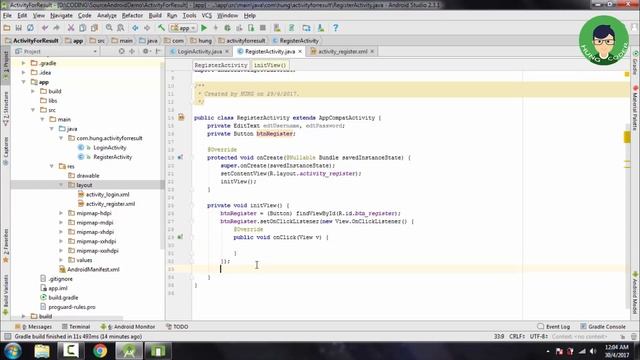The height and width of the screenshot is (360, 640).
Task: Open the app run configuration dropdown
Action: pos(183,28)
